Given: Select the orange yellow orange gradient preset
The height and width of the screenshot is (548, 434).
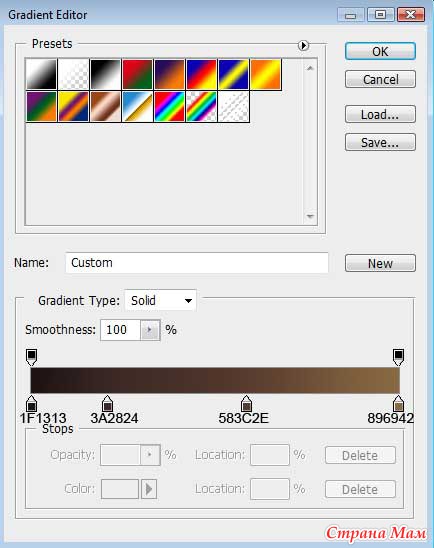Looking at the screenshot, I should (266, 74).
